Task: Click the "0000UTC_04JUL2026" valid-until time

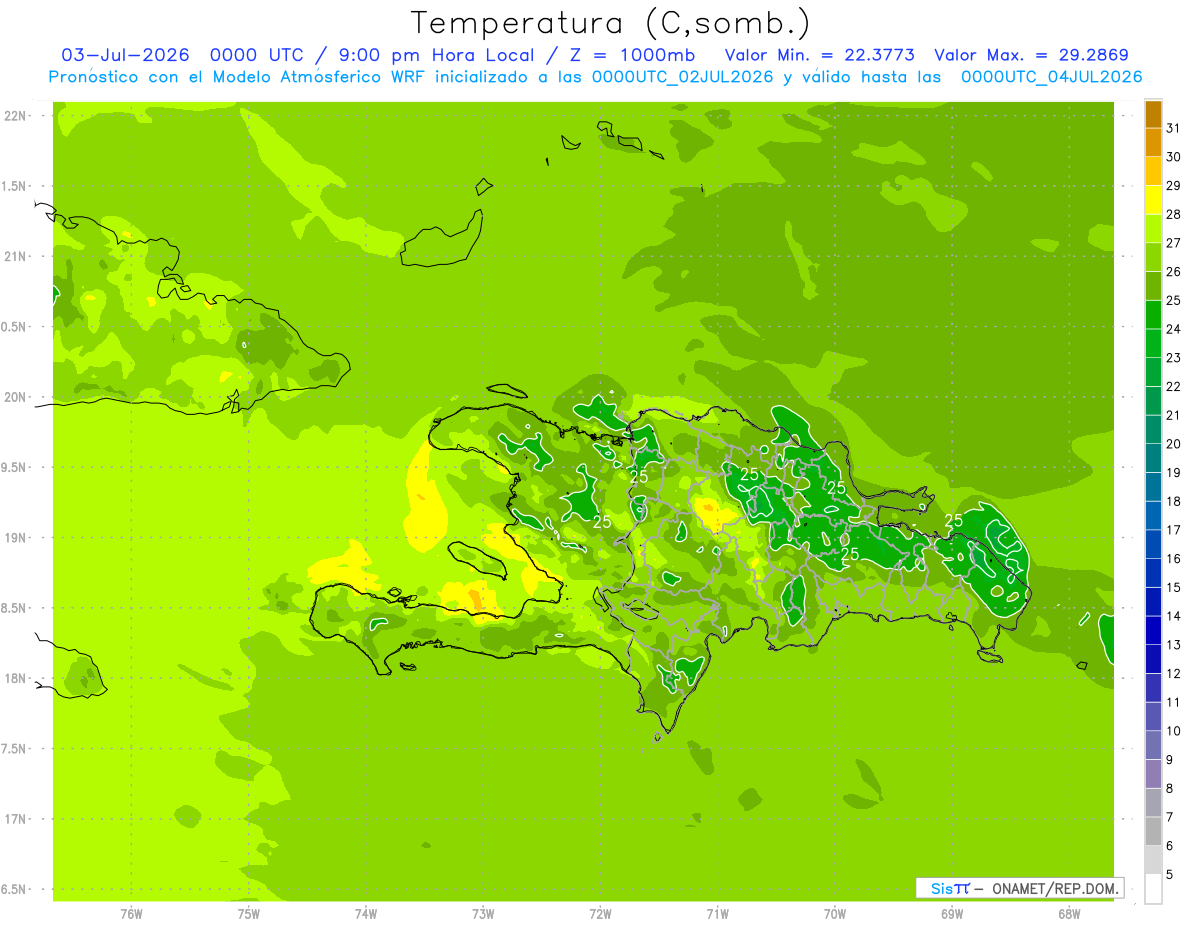Action: pyautogui.click(x=1051, y=77)
